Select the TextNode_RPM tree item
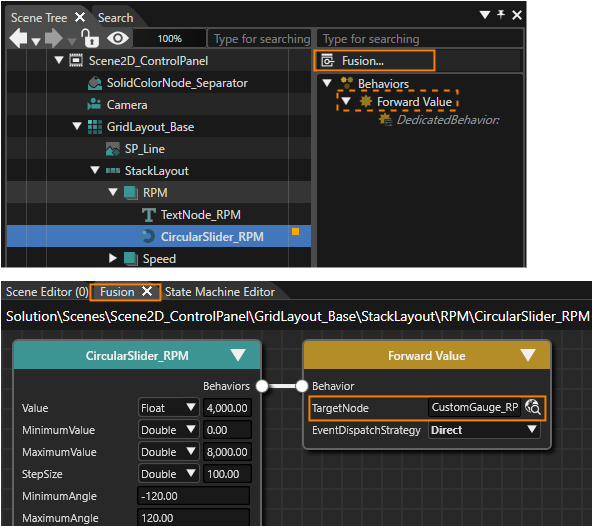This screenshot has height=526, width=592. 200,214
